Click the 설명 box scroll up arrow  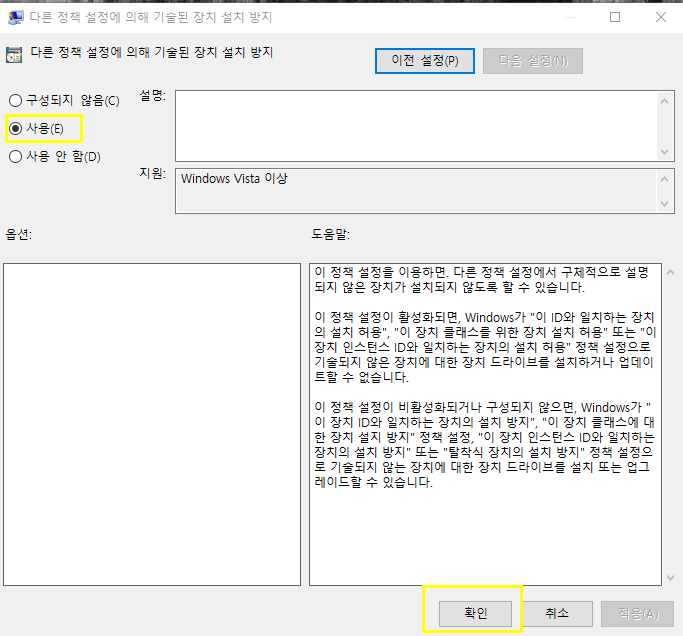point(664,101)
